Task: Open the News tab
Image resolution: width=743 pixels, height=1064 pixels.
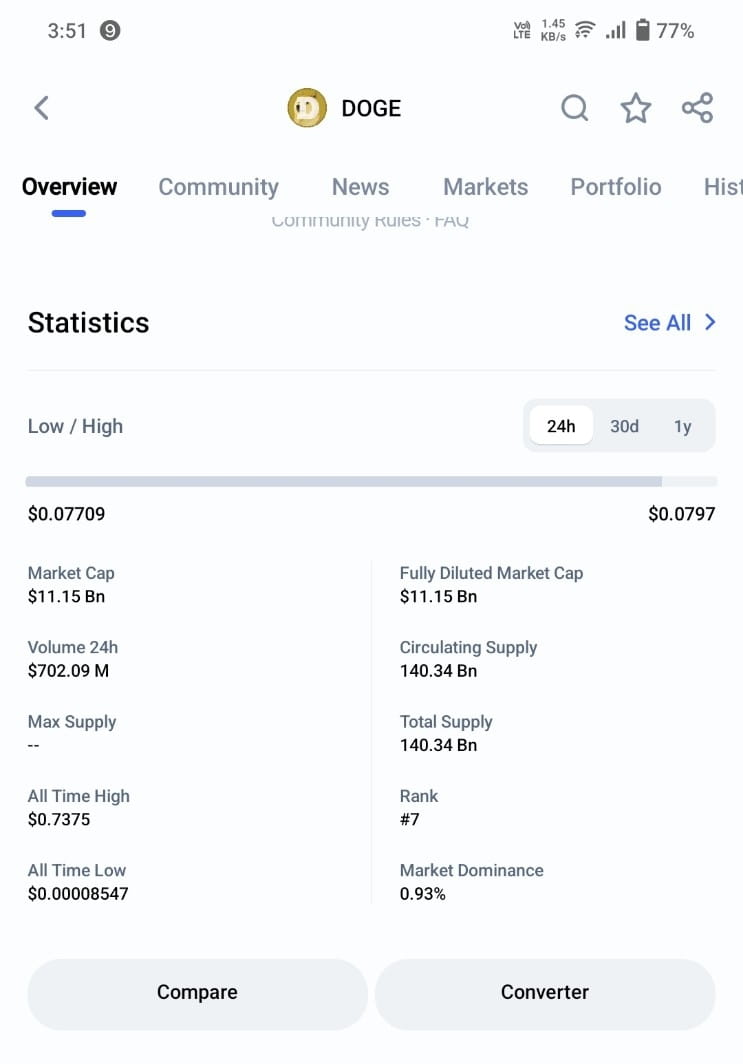Action: pos(360,187)
